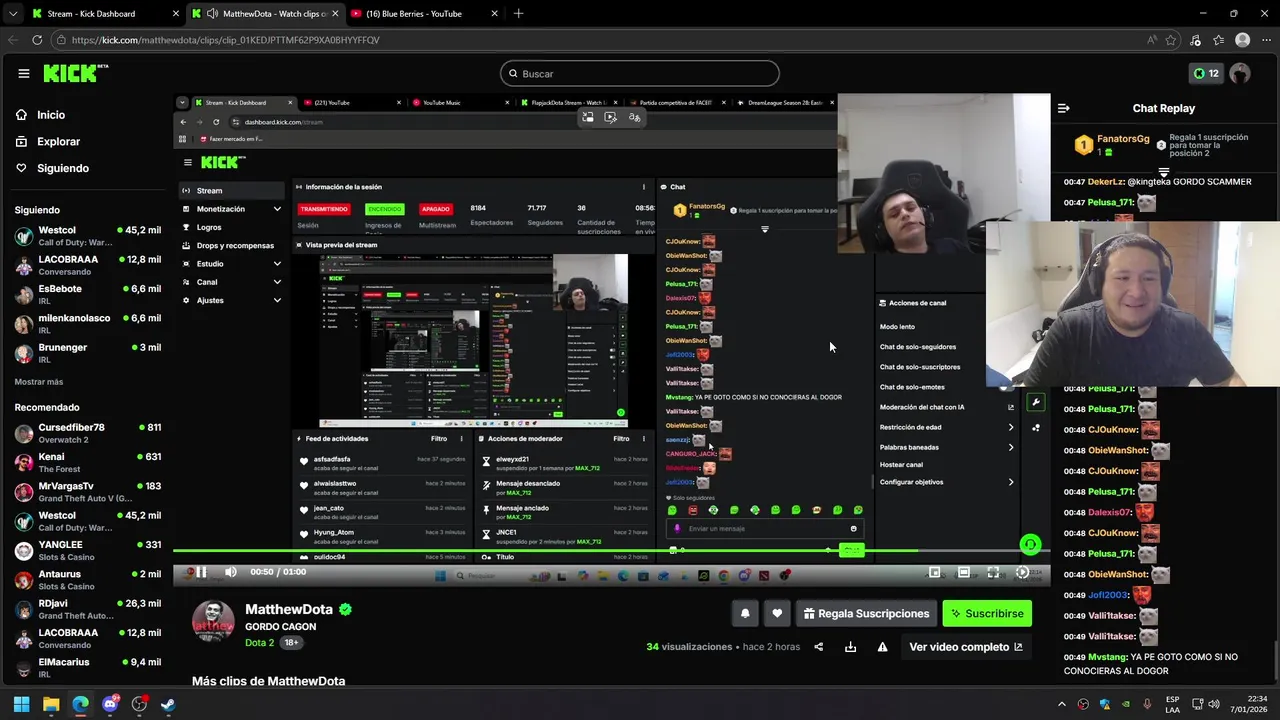Open Discord from the taskbar
Image resolution: width=1280 pixels, height=720 pixels.
point(110,704)
